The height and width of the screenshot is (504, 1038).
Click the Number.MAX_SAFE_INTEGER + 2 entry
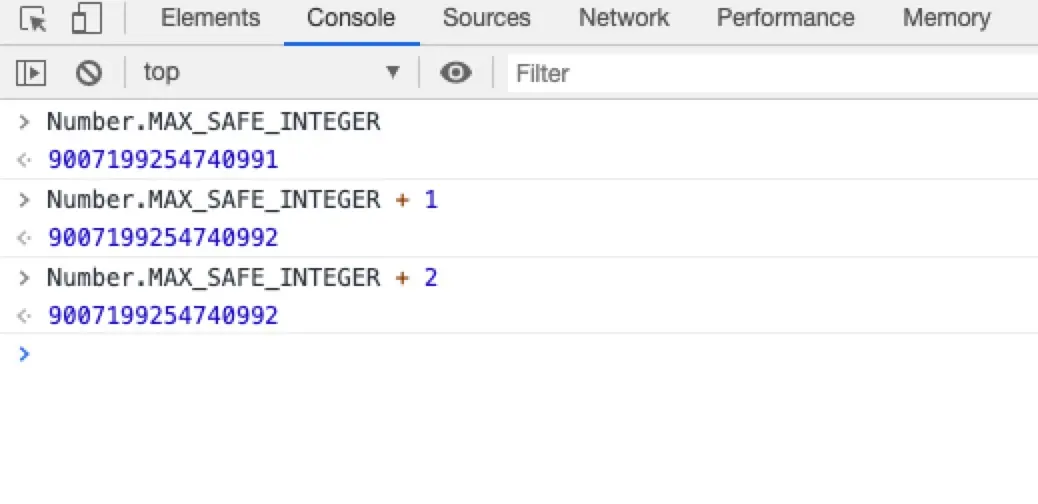pos(242,277)
